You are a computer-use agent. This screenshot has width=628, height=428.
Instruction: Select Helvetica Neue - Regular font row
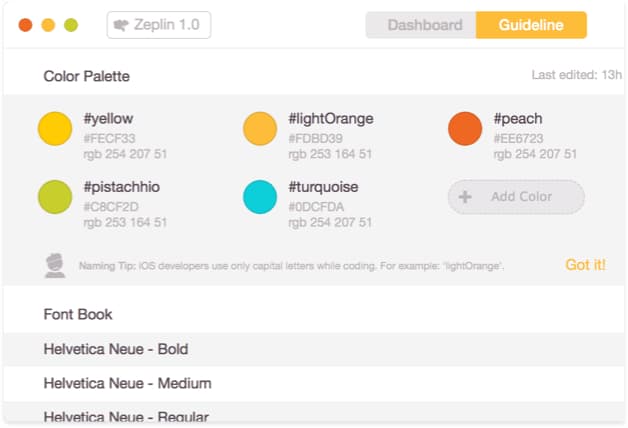tap(314, 413)
